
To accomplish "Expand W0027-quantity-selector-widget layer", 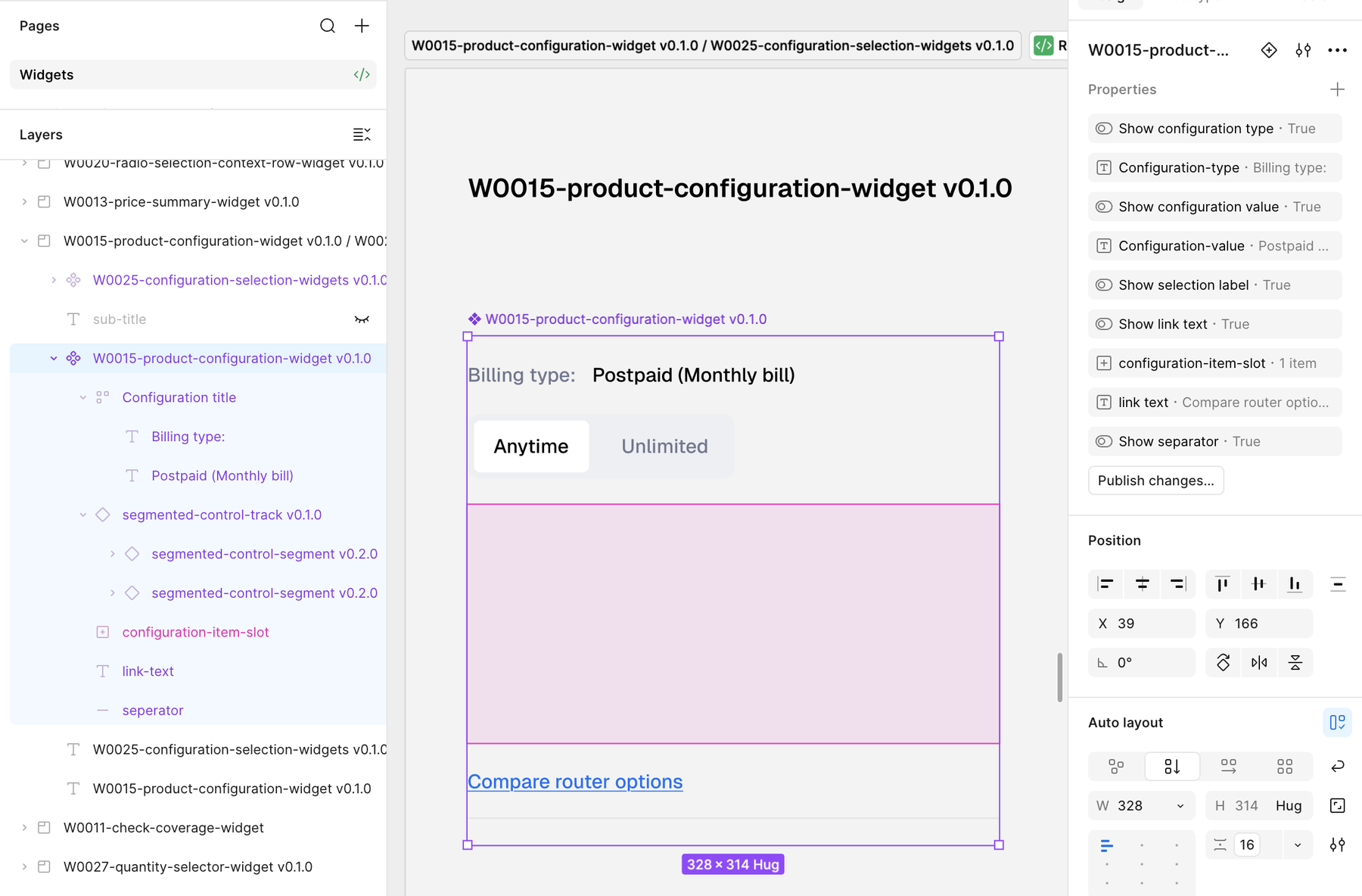I will tap(24, 867).
